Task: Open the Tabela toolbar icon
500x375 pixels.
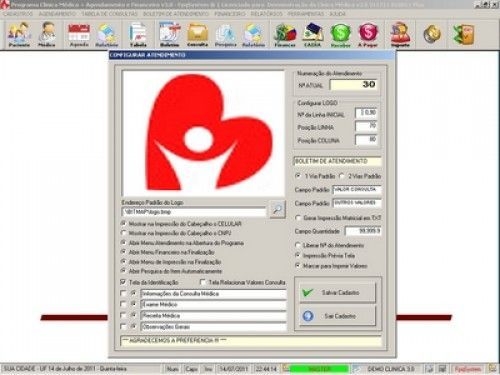Action: pos(138,34)
